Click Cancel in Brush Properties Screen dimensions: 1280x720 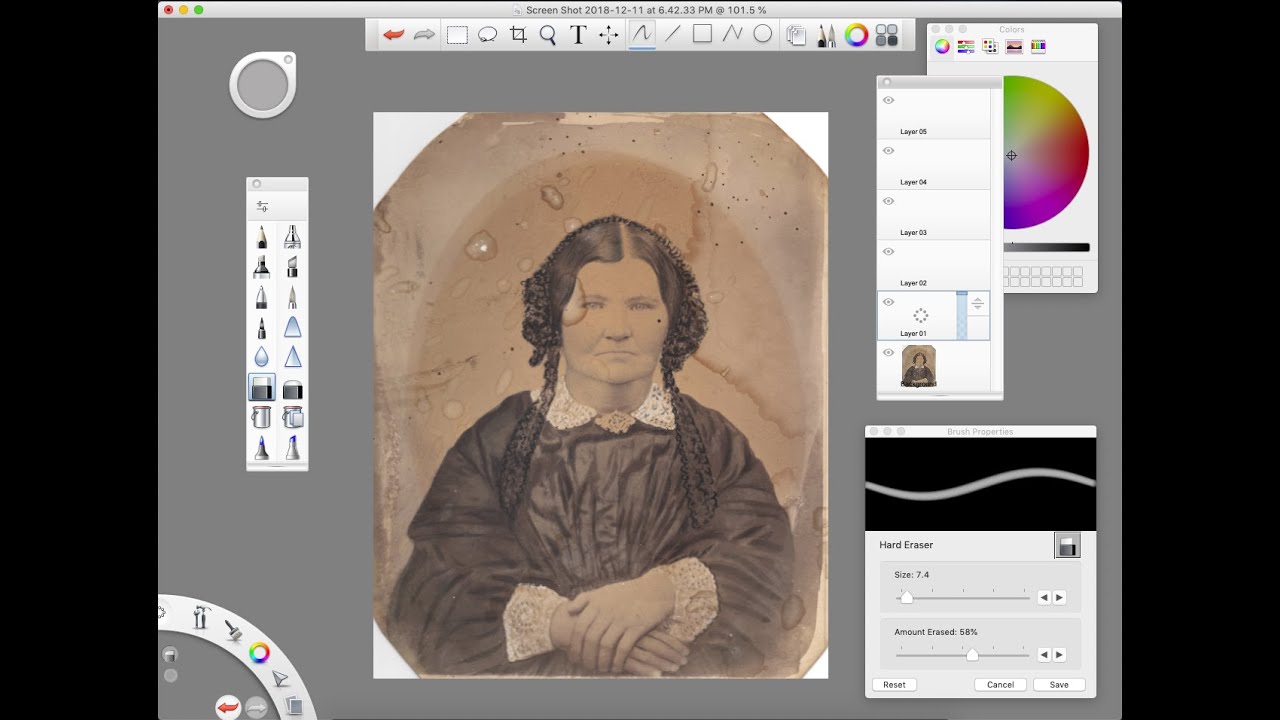(x=1000, y=685)
